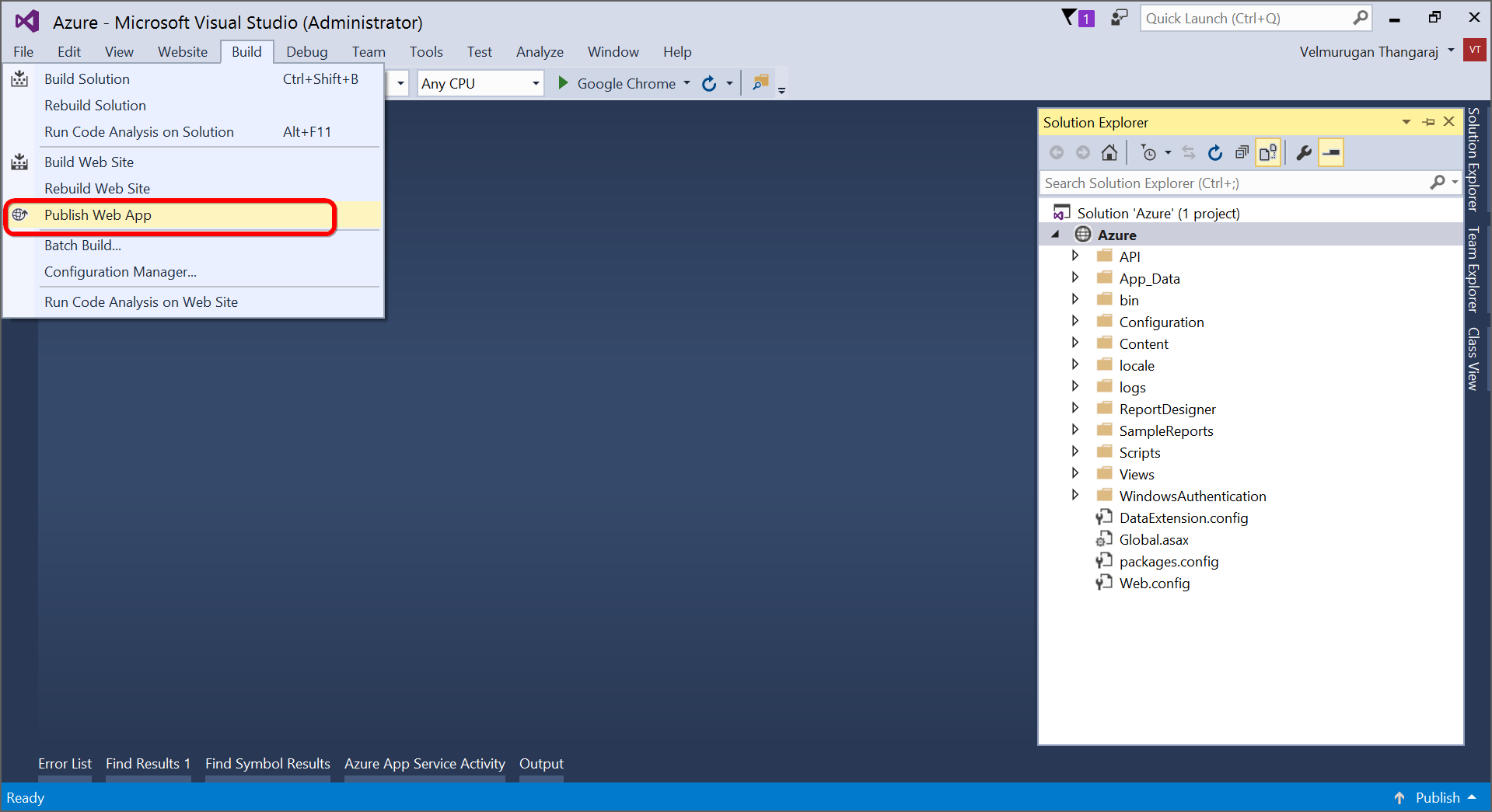This screenshot has height=812, width=1492.
Task: Open the Find in Files folder-search icon
Action: [760, 82]
